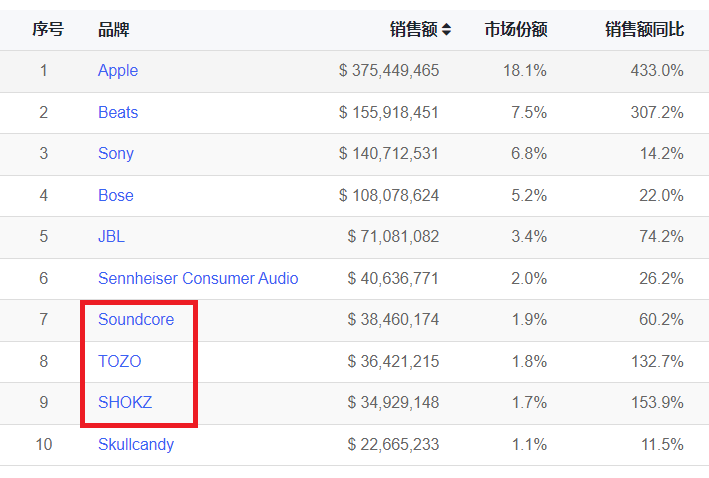The height and width of the screenshot is (478, 709).
Task: Click the 市场份额 column header
Action: [x=516, y=30]
